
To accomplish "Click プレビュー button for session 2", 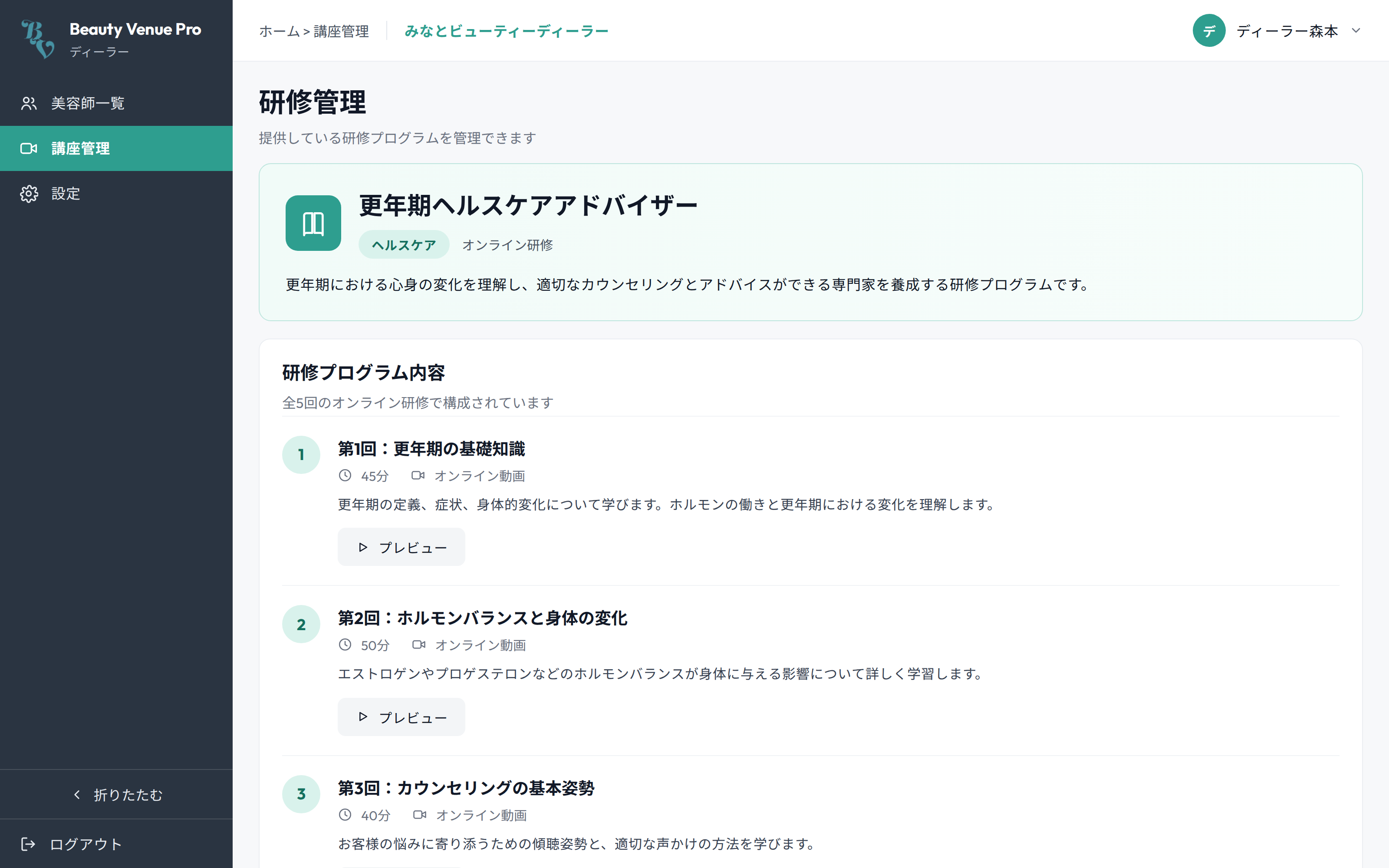I will (x=401, y=717).
